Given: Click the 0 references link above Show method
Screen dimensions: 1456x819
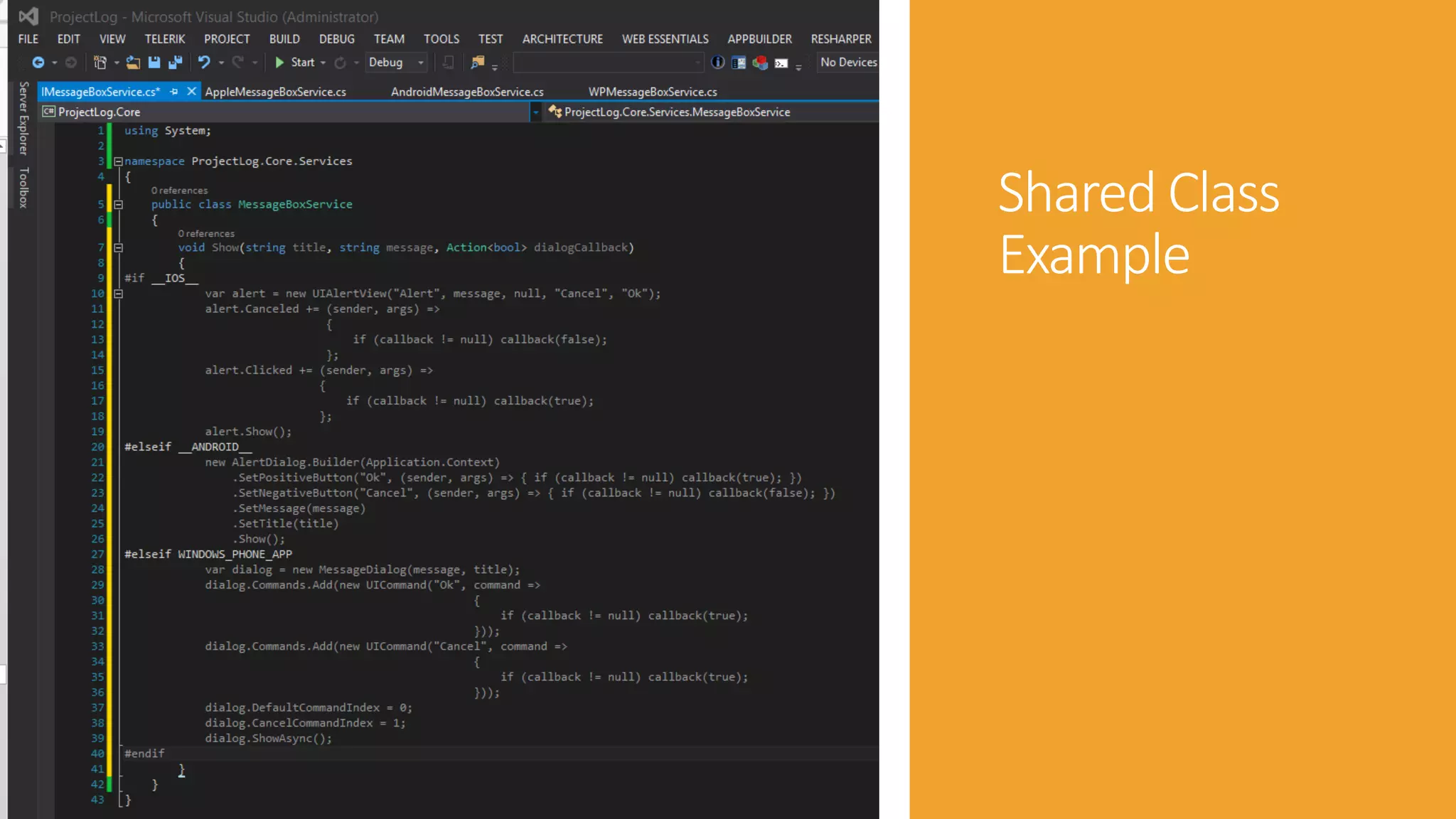Looking at the screenshot, I should (206, 234).
